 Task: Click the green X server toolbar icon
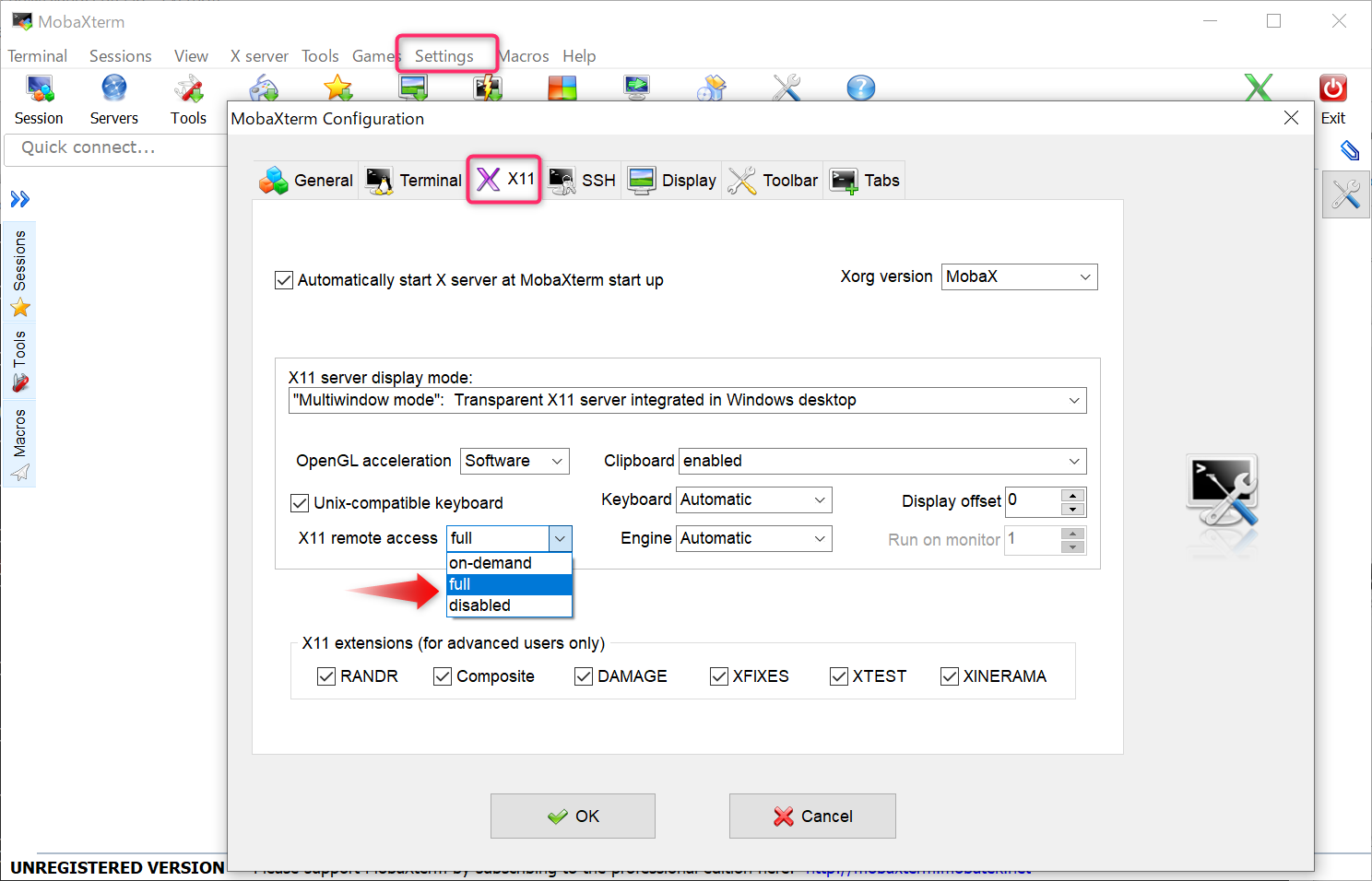click(x=1259, y=88)
